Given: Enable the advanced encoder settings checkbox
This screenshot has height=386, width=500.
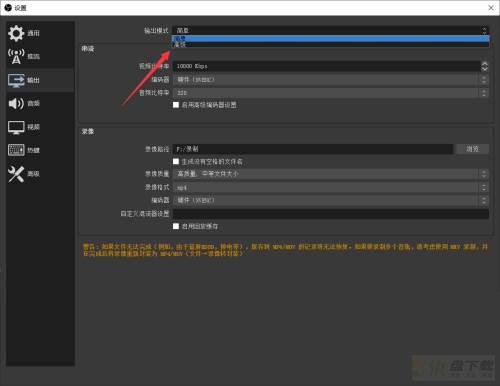Looking at the screenshot, I should click(176, 105).
